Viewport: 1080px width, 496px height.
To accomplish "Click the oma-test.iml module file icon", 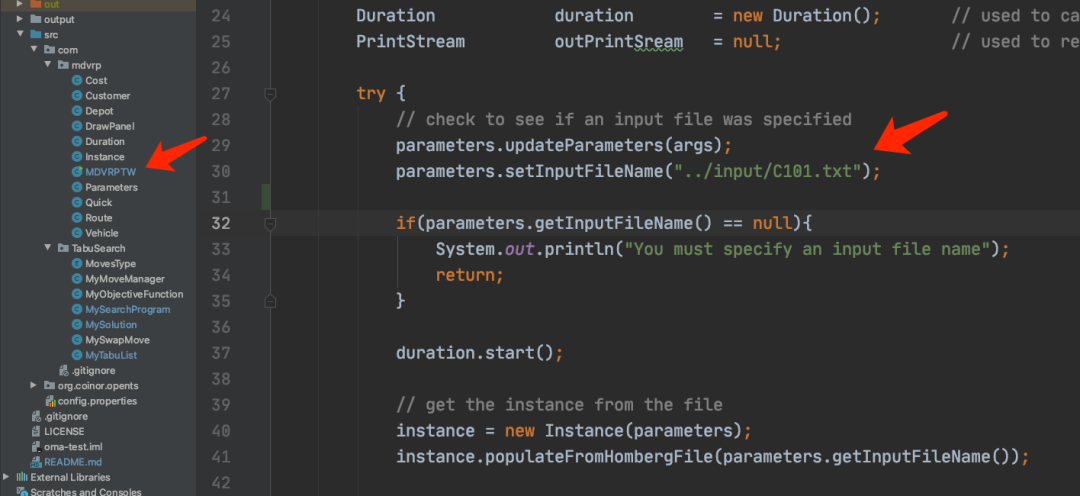I will 36,447.
